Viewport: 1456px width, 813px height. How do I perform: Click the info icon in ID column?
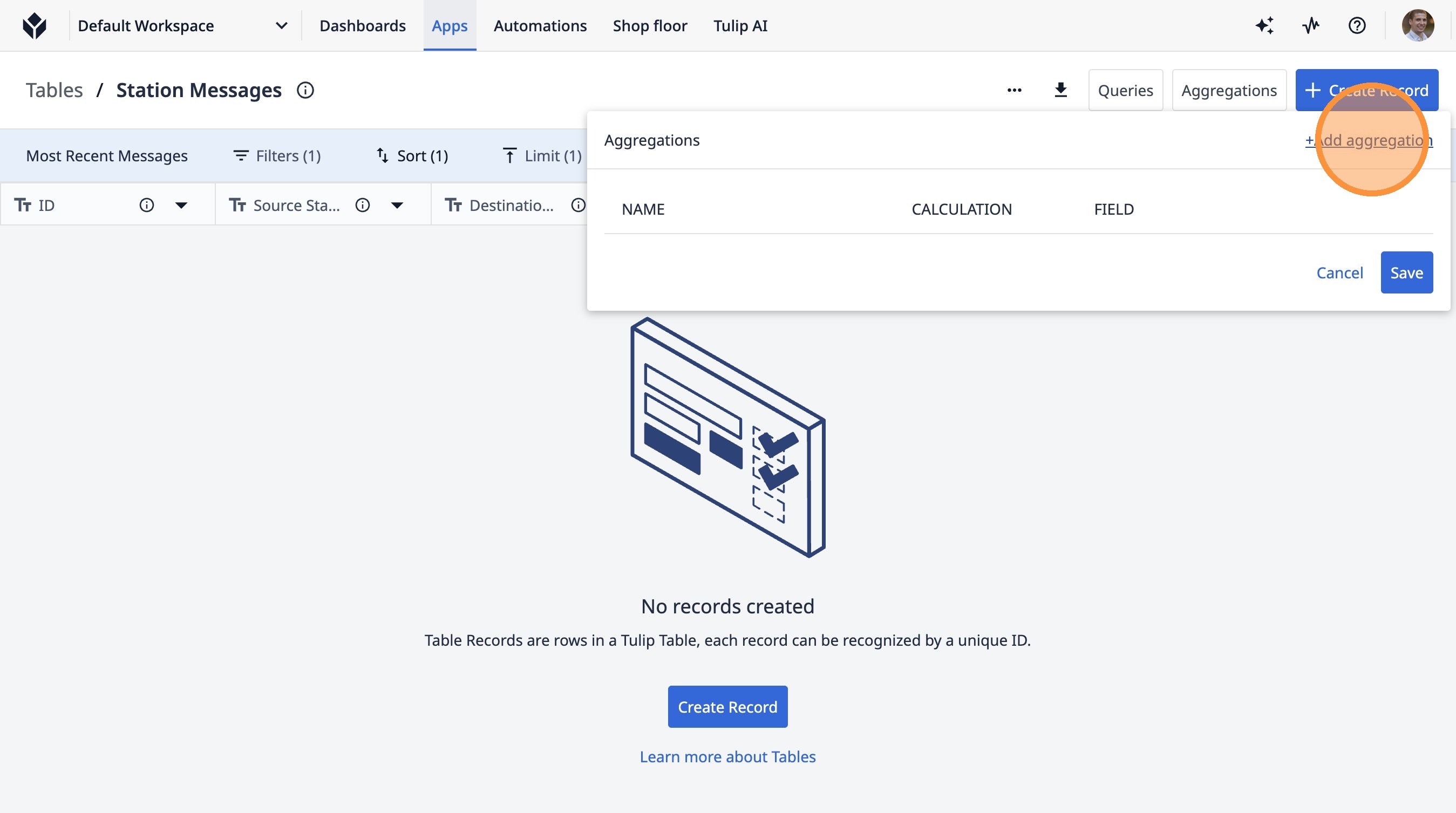point(146,205)
